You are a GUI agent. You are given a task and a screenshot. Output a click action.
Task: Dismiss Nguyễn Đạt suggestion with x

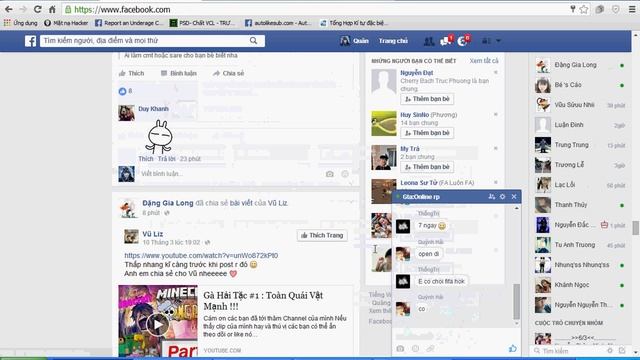[496, 73]
